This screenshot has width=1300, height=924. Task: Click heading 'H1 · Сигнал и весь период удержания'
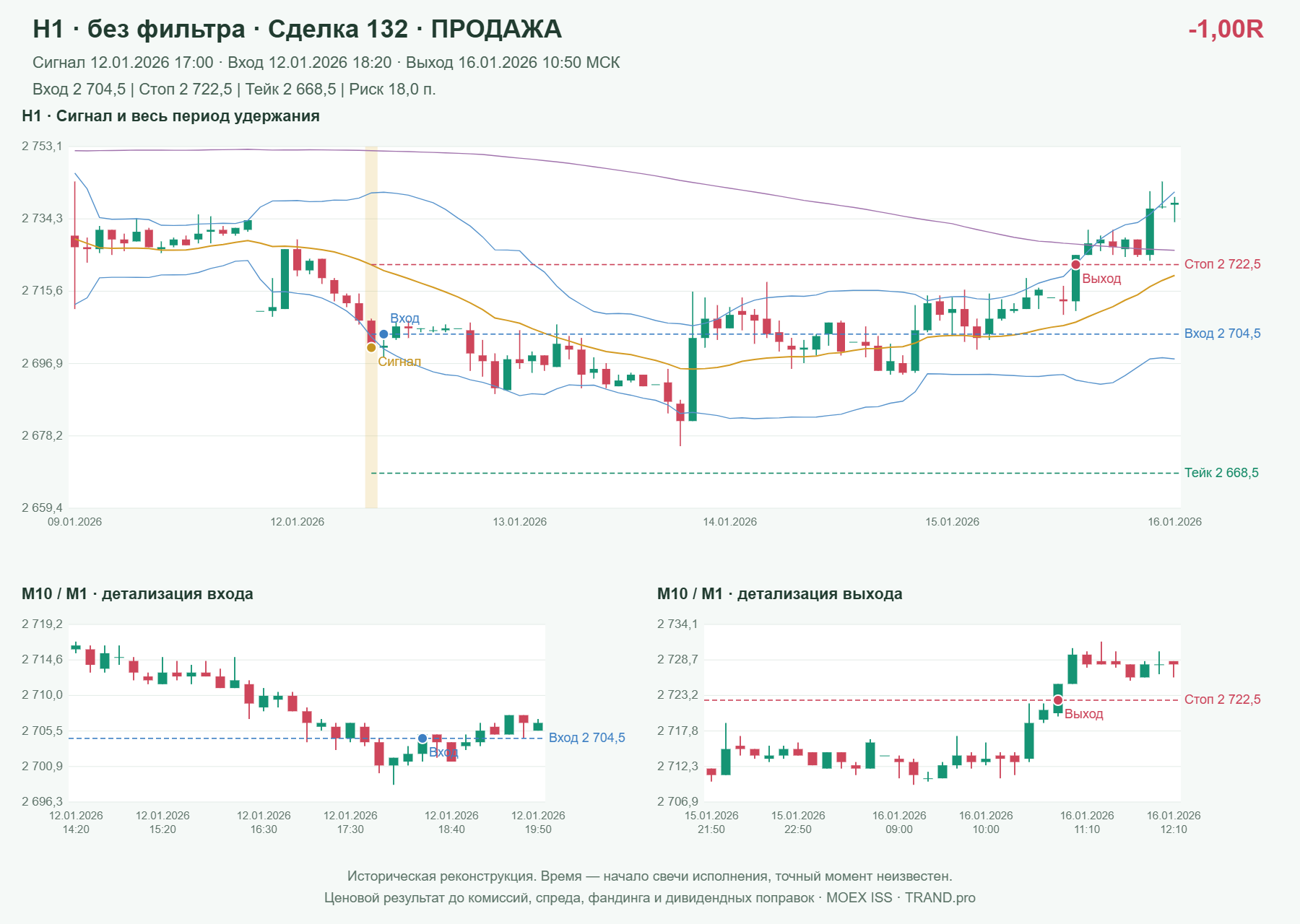(x=170, y=116)
